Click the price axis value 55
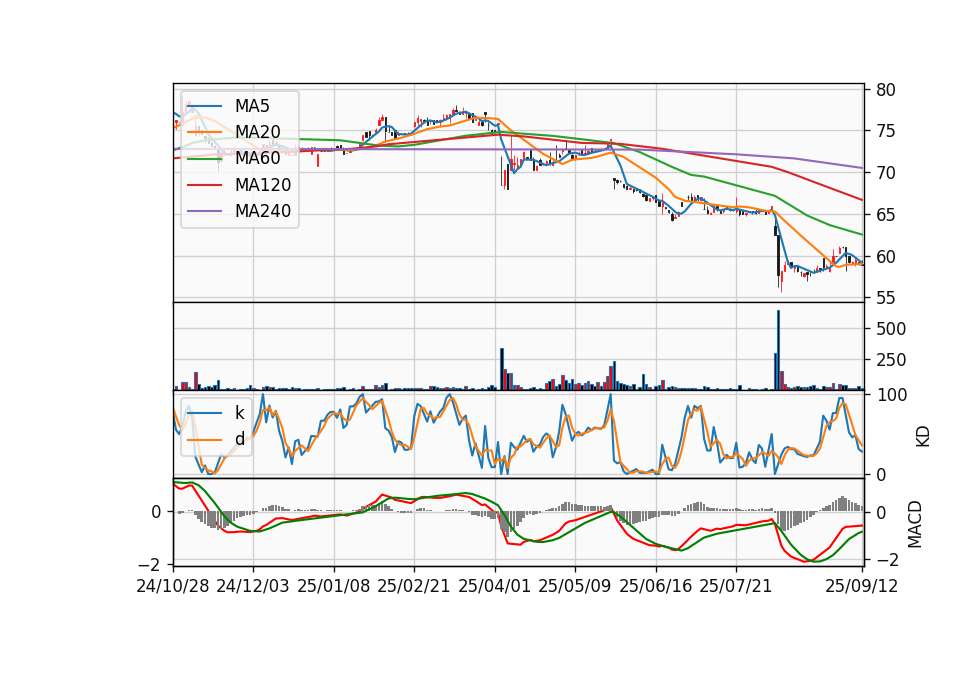The width and height of the screenshot is (960, 690). tap(886, 299)
